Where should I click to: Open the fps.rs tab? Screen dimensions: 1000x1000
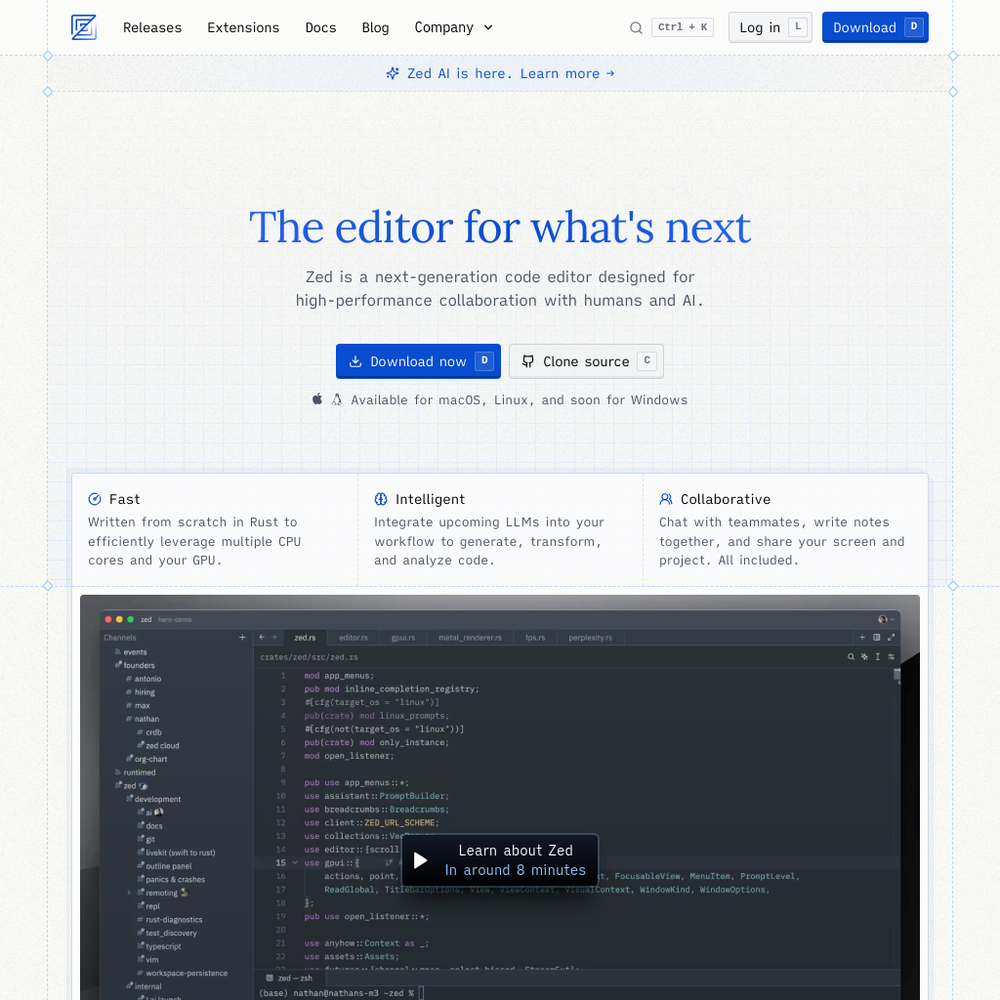pos(535,637)
